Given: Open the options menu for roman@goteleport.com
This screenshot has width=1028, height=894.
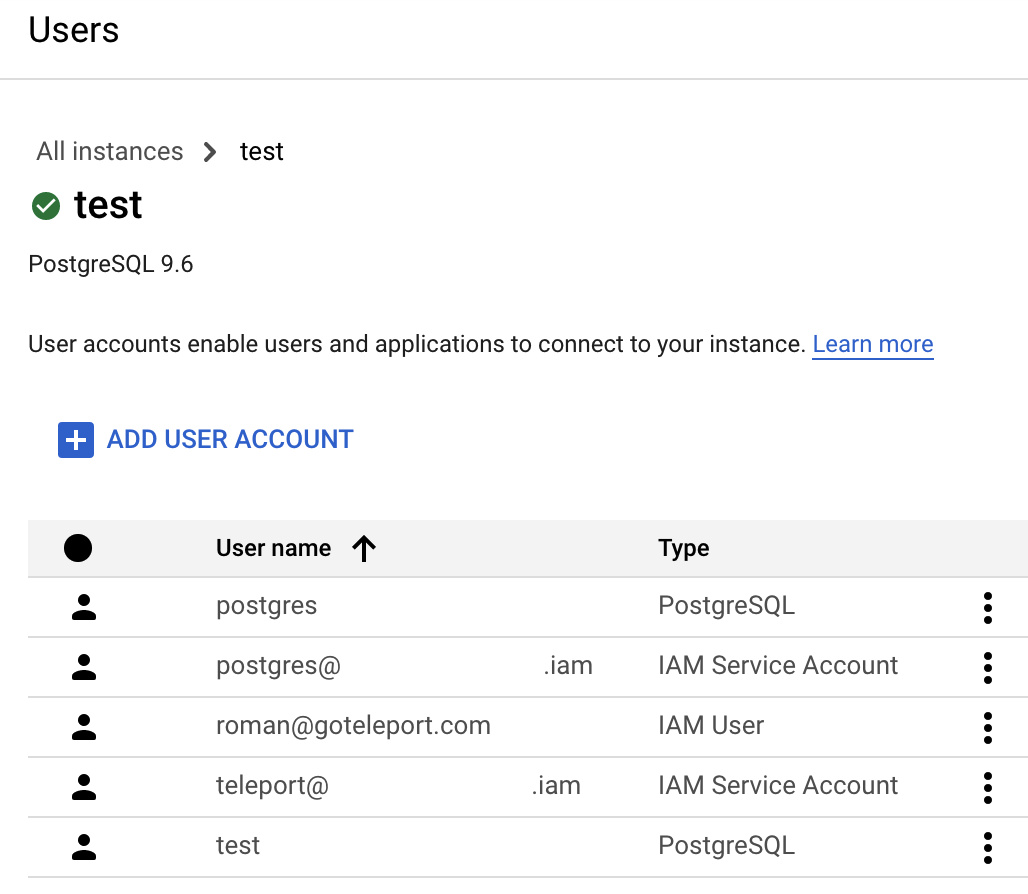Looking at the screenshot, I should click(x=987, y=726).
